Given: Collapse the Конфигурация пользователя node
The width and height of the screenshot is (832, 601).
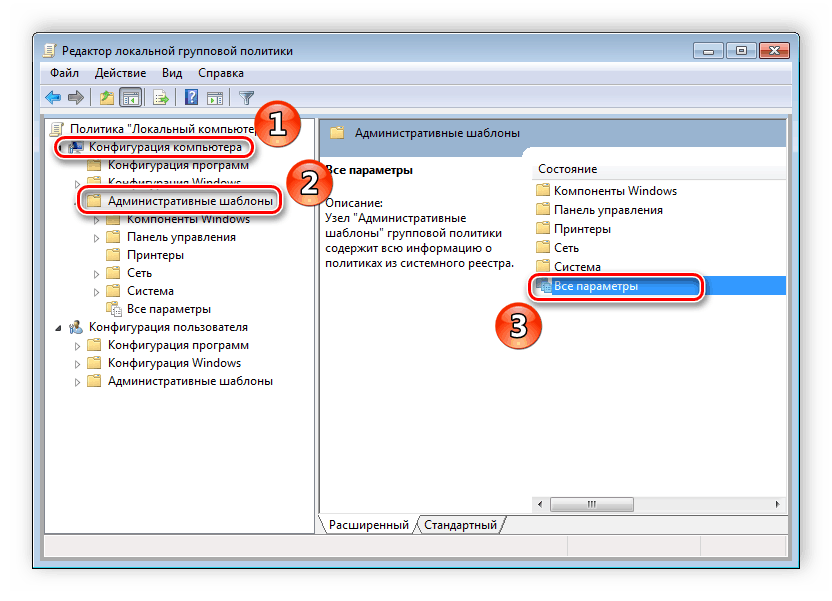Looking at the screenshot, I should pyautogui.click(x=58, y=328).
